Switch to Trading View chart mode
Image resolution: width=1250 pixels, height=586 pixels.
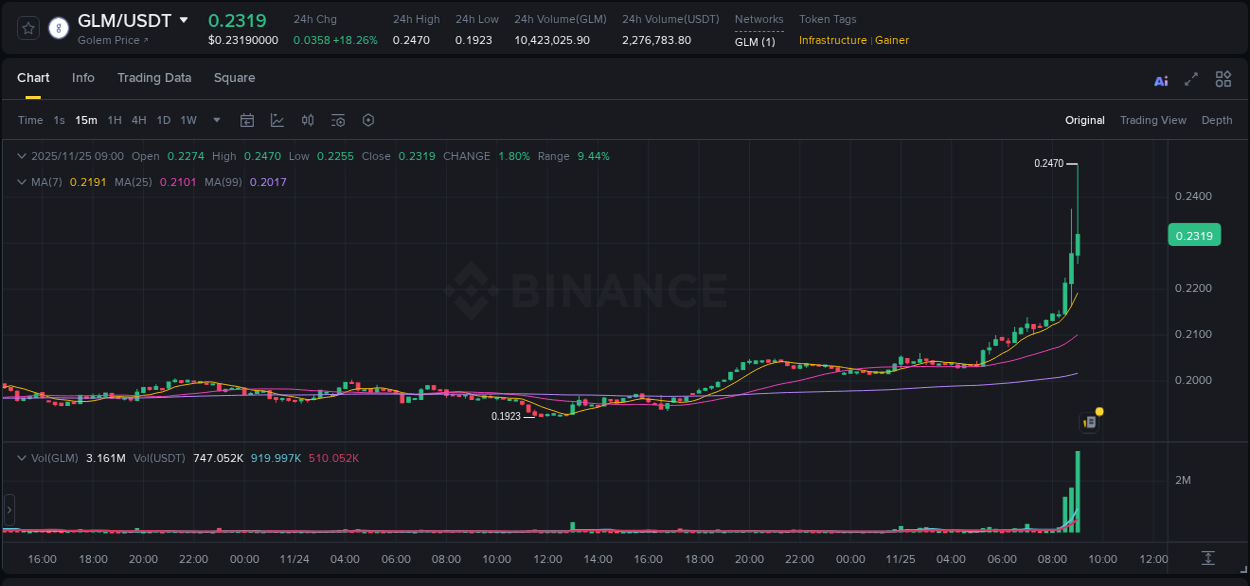tap(1153, 120)
